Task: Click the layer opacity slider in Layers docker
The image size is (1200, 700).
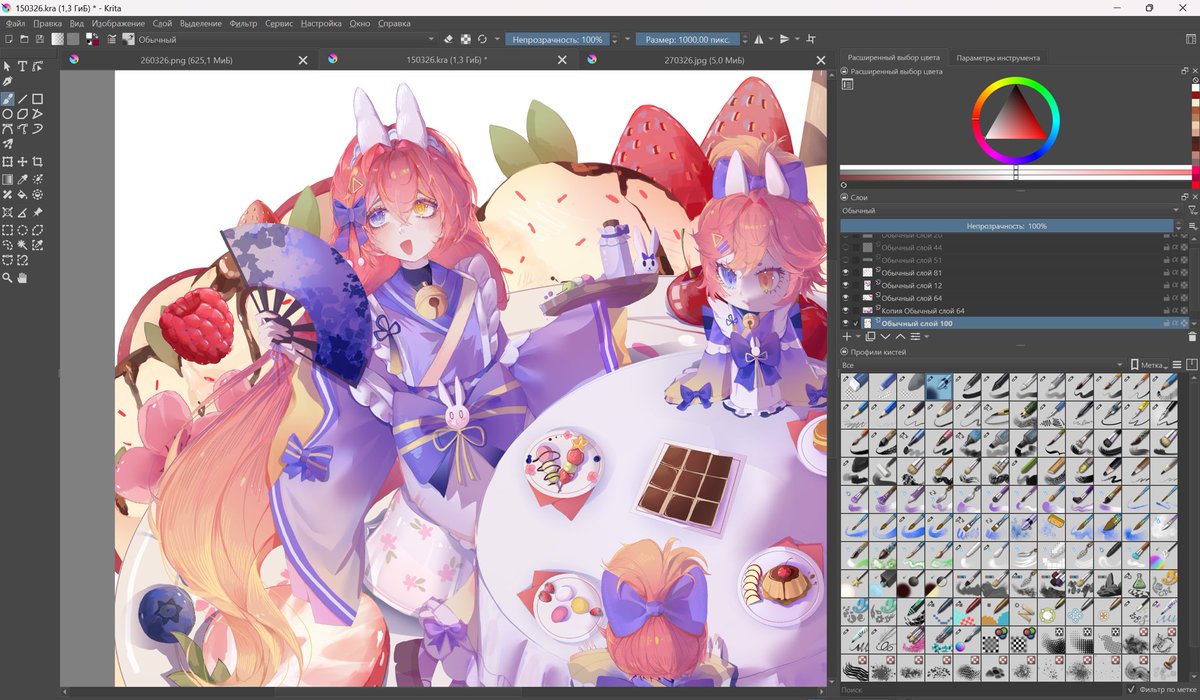Action: coord(1008,226)
